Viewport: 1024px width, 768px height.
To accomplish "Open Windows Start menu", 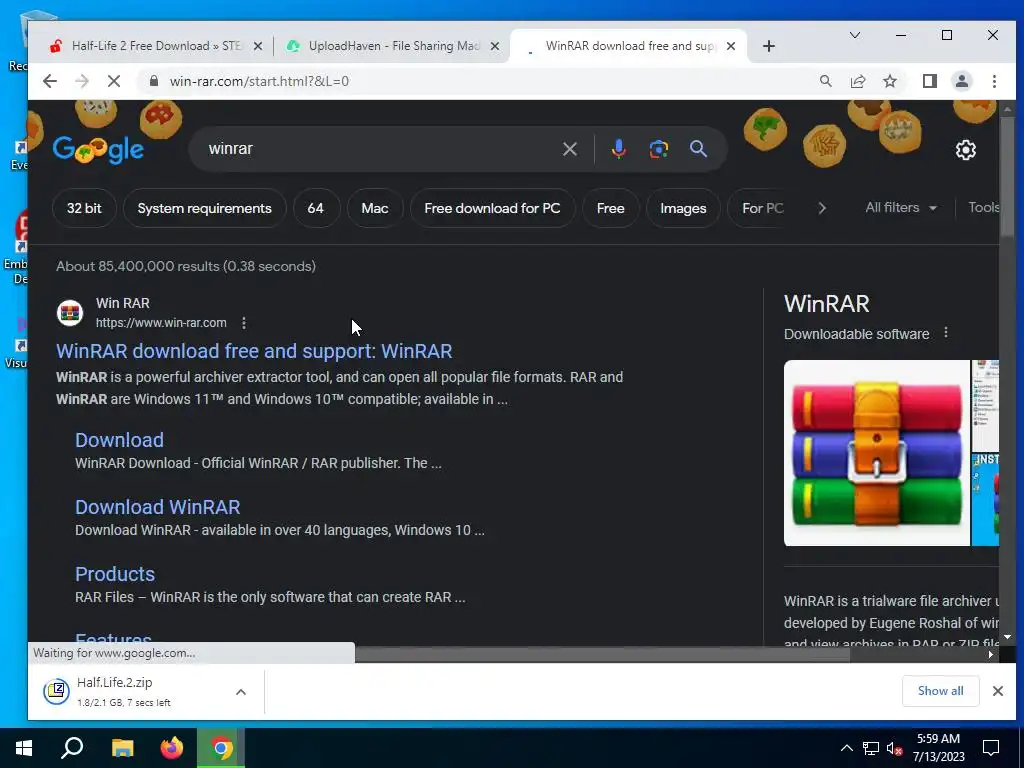I will point(24,748).
